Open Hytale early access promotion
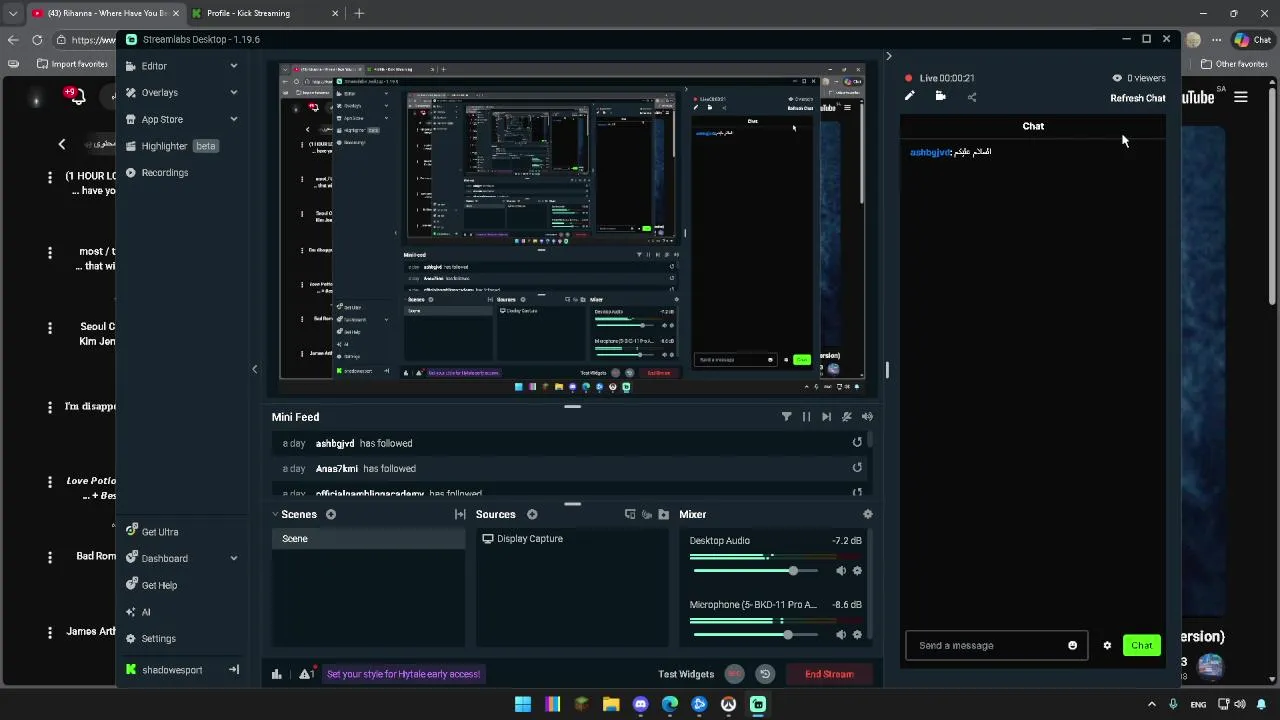 [x=404, y=674]
